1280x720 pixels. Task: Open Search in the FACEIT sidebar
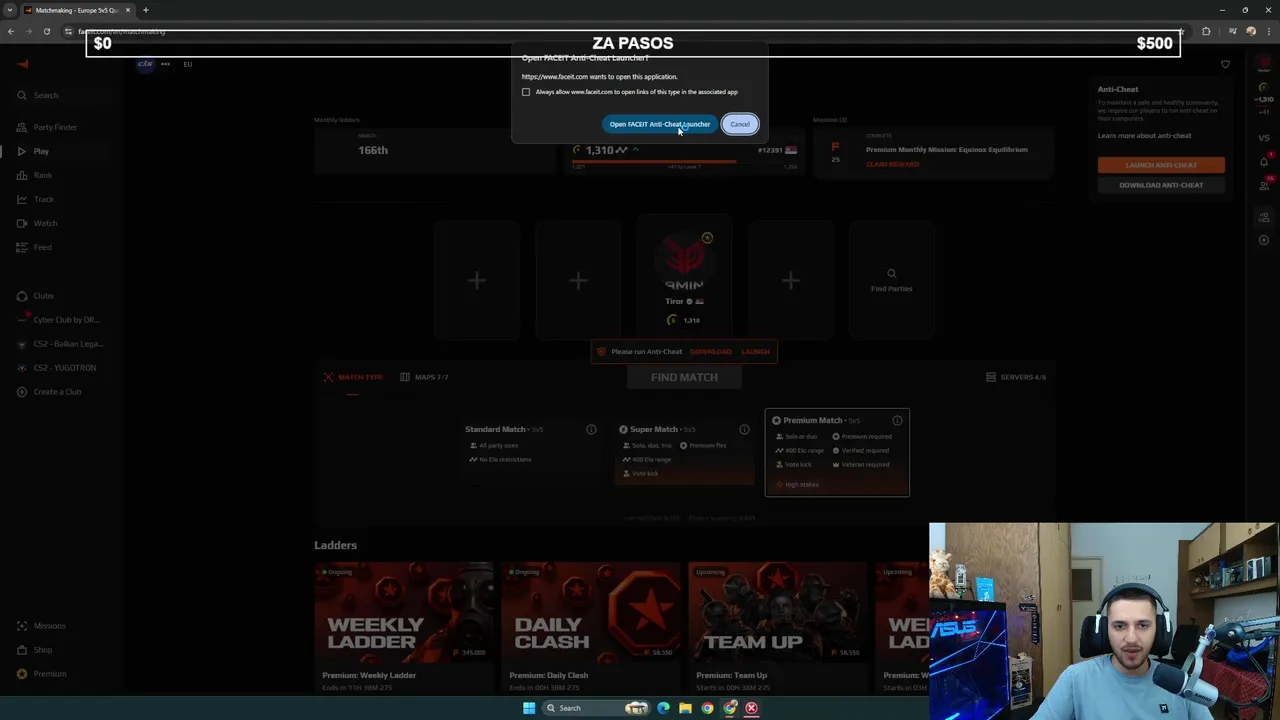pyautogui.click(x=38, y=95)
